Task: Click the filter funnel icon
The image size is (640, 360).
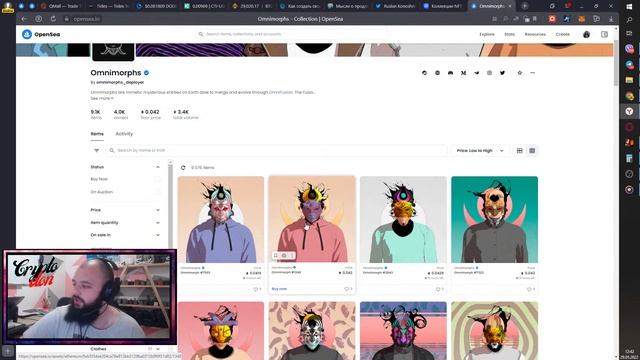Action: click(x=97, y=151)
